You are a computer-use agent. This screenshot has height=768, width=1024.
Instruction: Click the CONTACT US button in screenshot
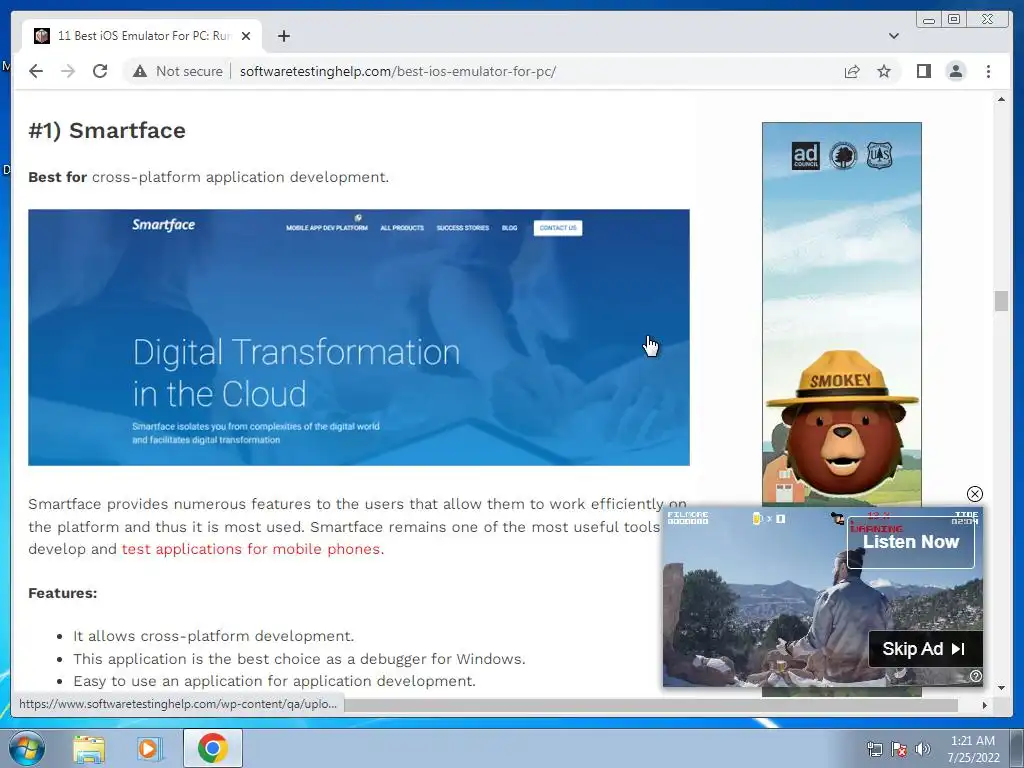tap(558, 228)
